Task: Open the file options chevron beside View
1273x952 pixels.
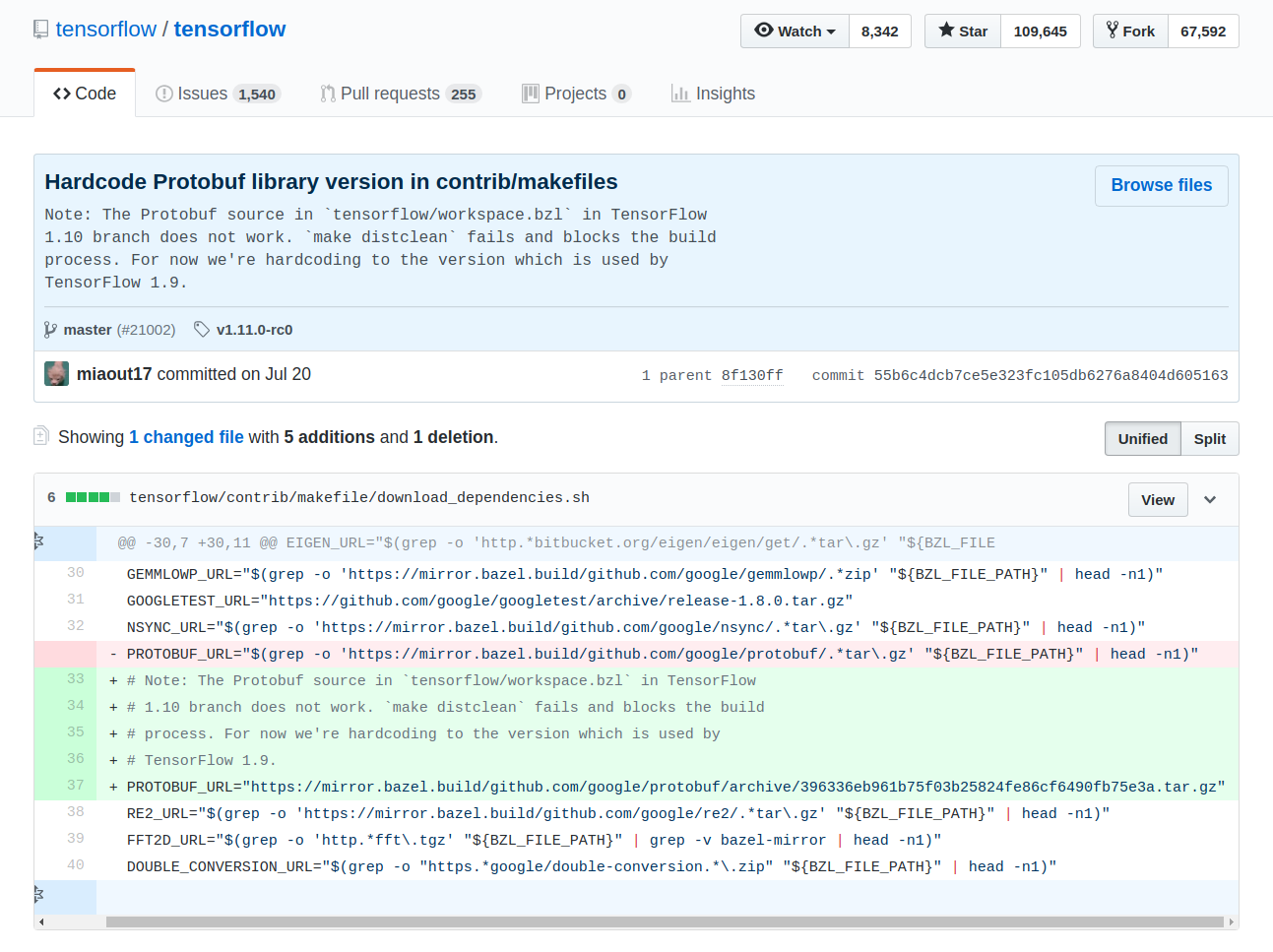Action: [x=1211, y=499]
